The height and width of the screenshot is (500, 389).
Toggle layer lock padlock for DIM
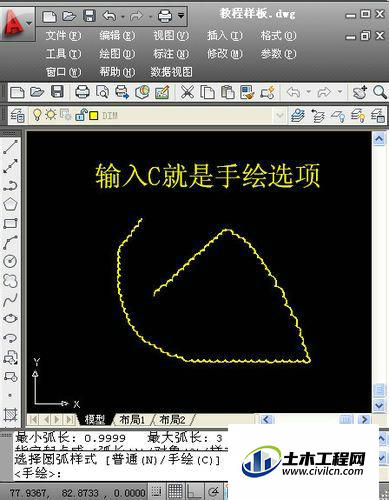point(80,115)
